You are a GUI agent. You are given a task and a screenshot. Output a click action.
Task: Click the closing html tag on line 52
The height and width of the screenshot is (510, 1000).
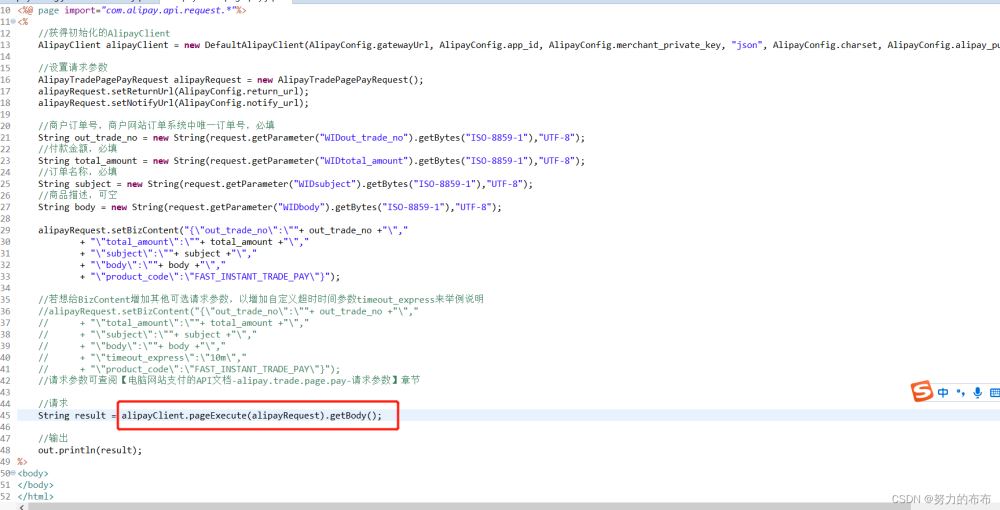(x=36, y=496)
